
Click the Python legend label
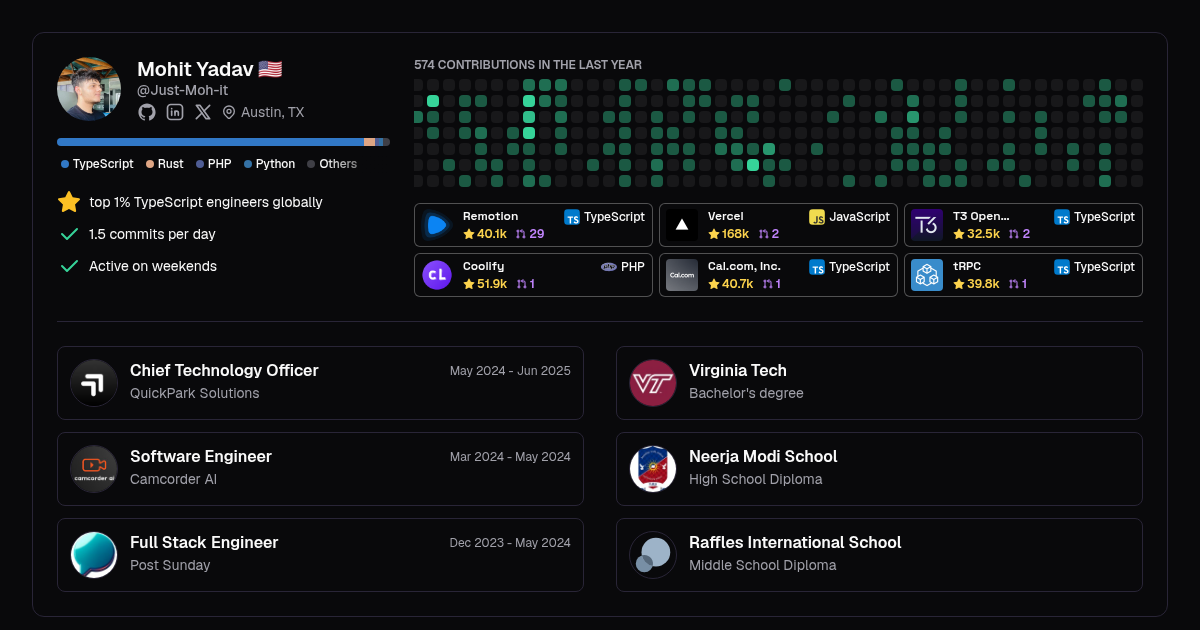(x=275, y=164)
